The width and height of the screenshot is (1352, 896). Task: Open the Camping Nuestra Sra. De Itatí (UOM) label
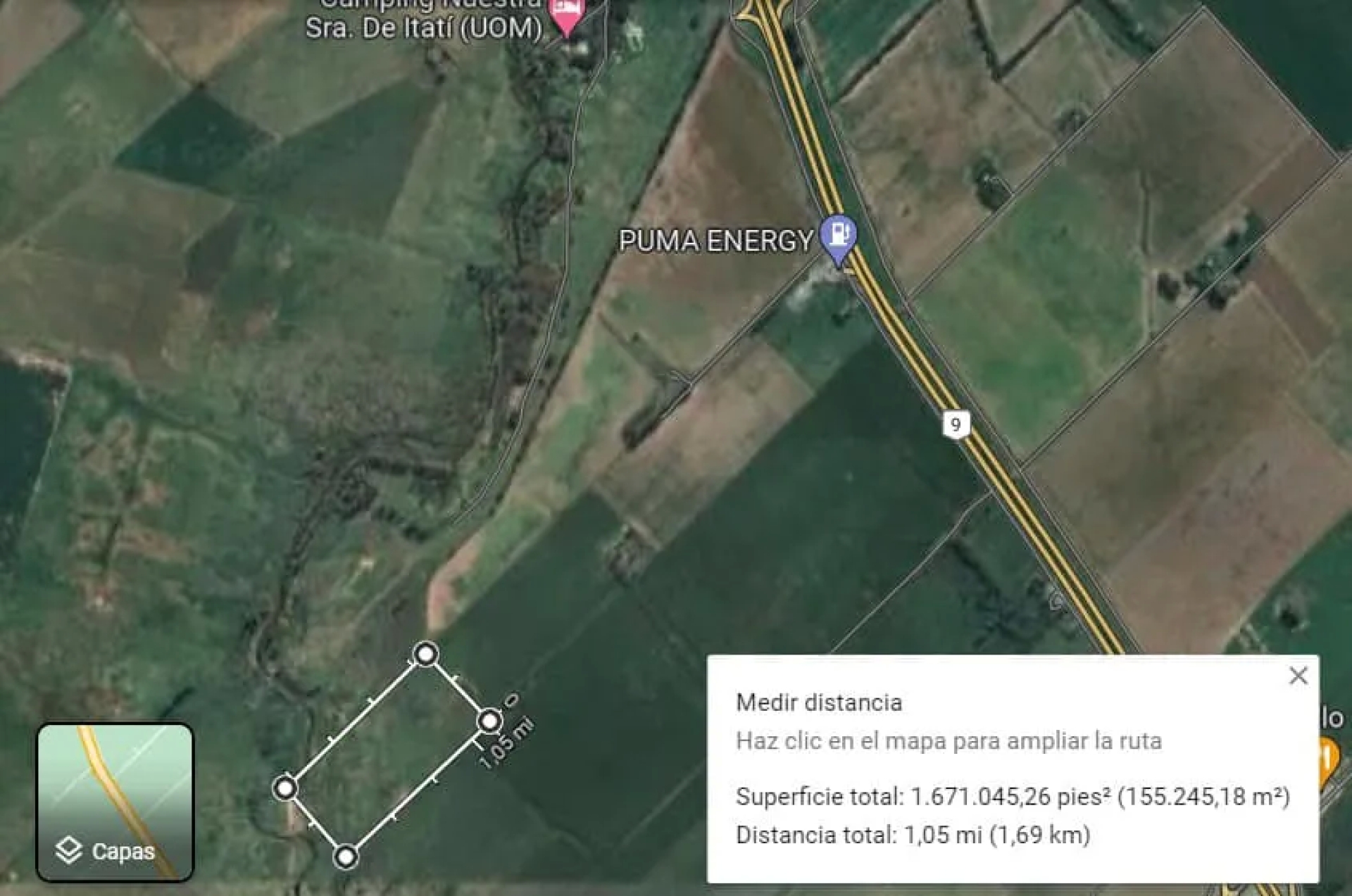(424, 19)
